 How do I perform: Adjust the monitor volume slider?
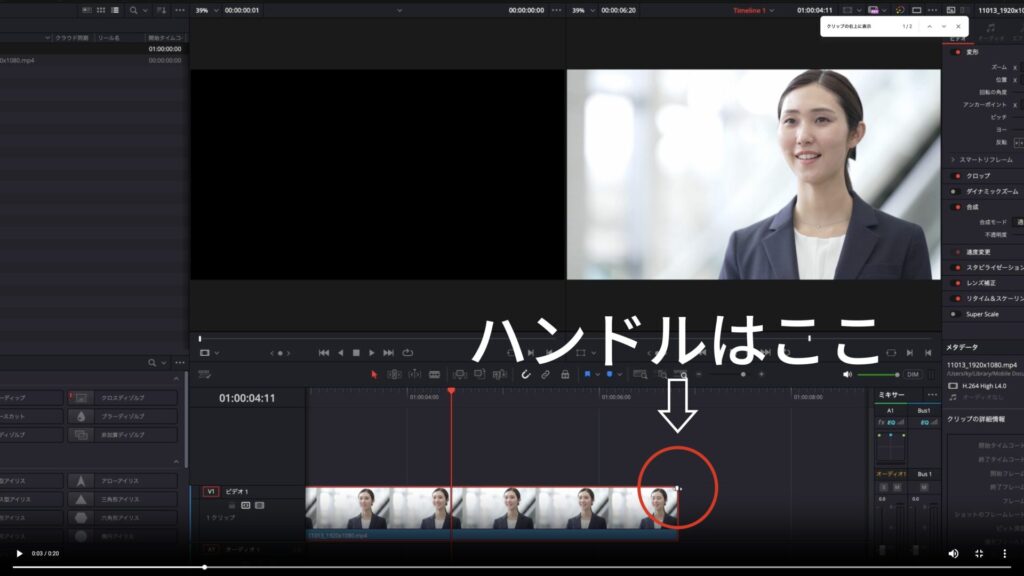click(x=878, y=375)
